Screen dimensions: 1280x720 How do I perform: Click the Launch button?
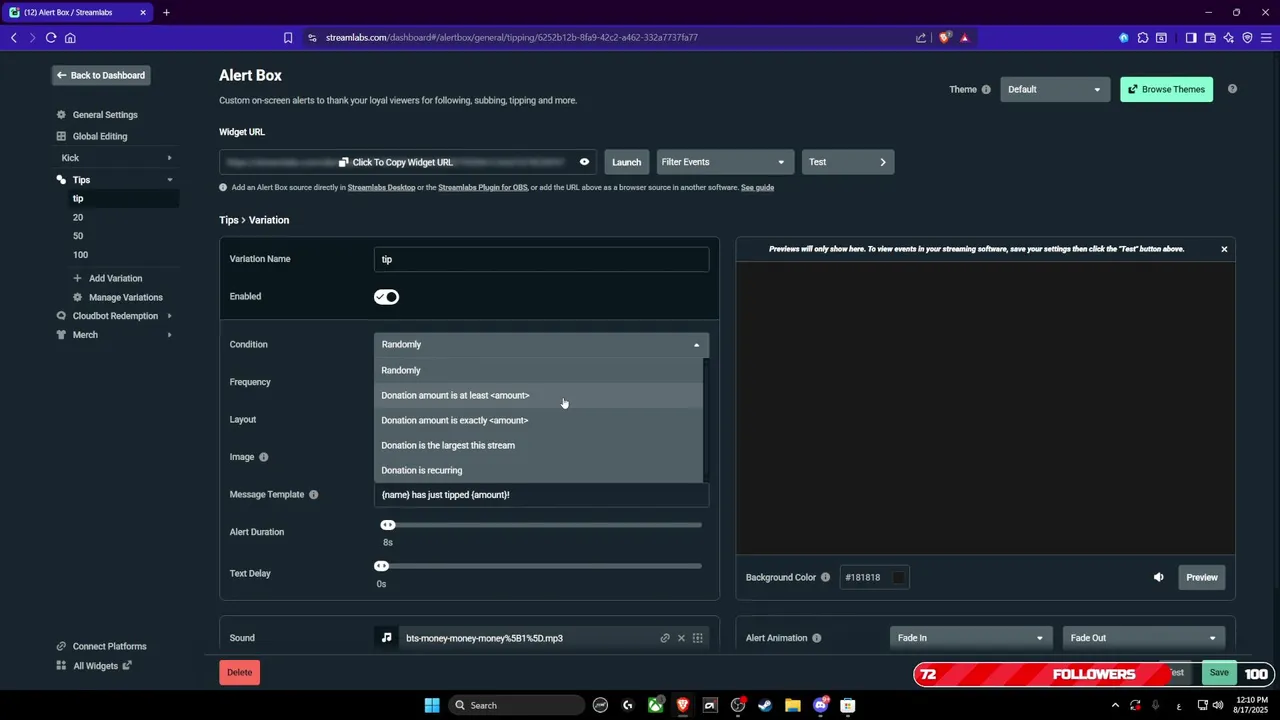(x=627, y=162)
